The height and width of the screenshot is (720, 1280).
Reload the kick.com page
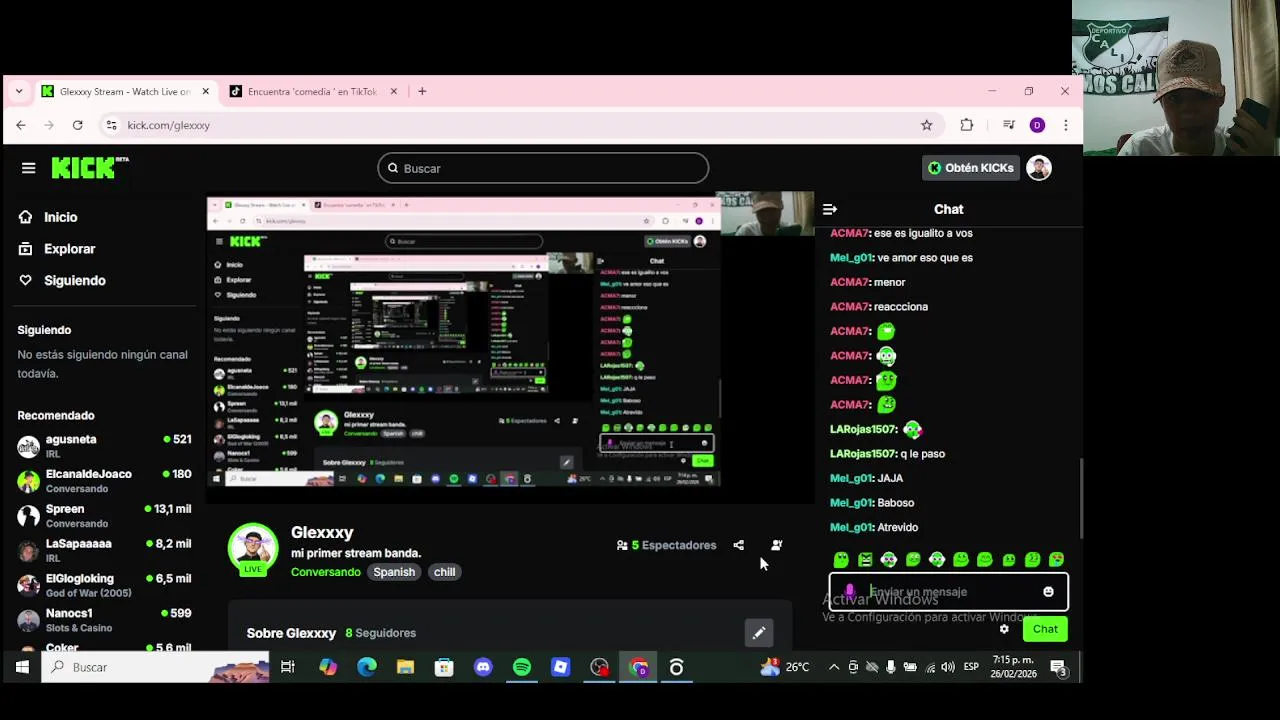tap(77, 125)
